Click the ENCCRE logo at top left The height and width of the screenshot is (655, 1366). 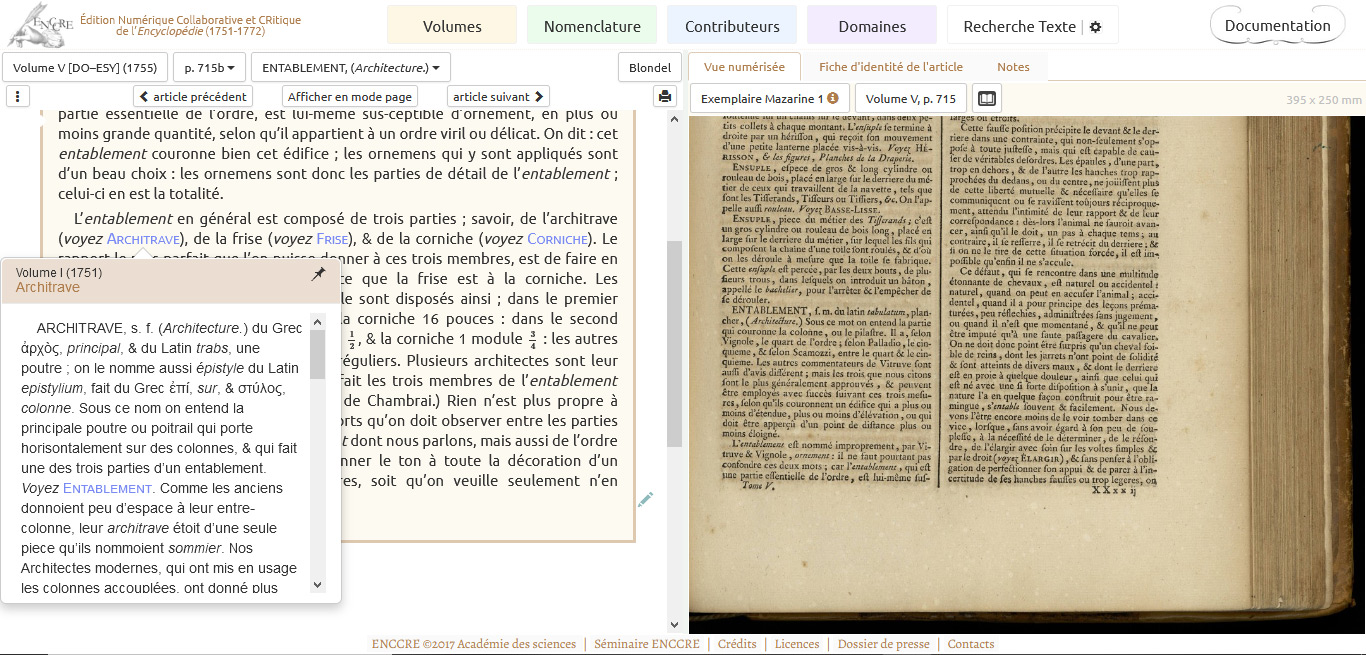pyautogui.click(x=40, y=26)
